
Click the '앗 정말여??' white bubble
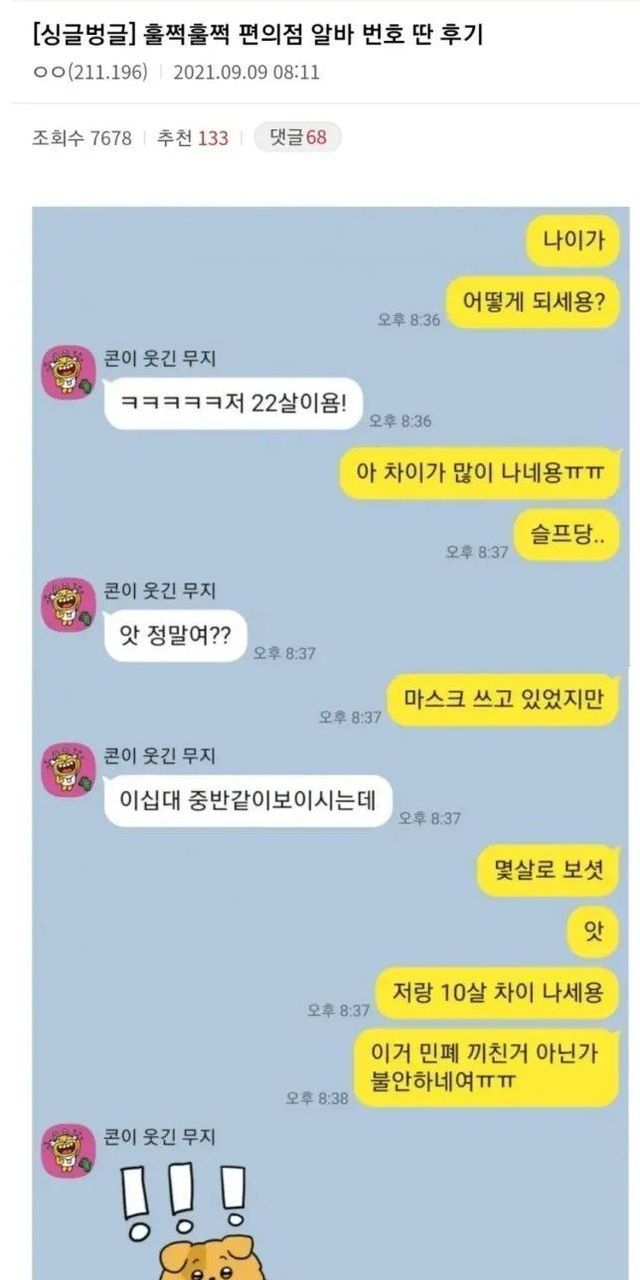175,635
